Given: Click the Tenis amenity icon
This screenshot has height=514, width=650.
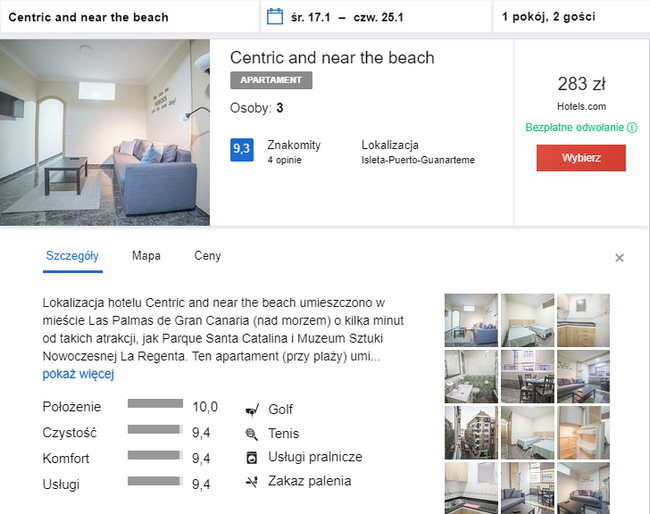Looking at the screenshot, I should 251,434.
